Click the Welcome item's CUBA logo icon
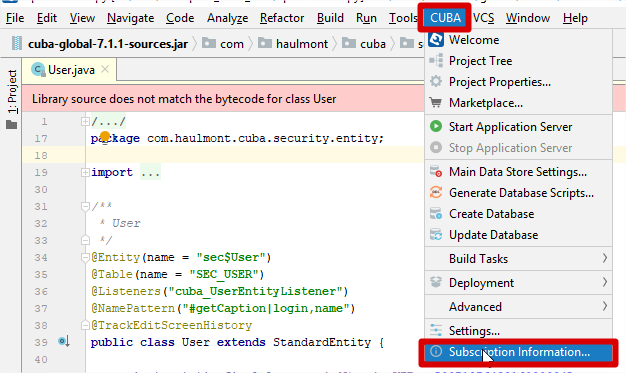The height and width of the screenshot is (373, 626). (436, 40)
